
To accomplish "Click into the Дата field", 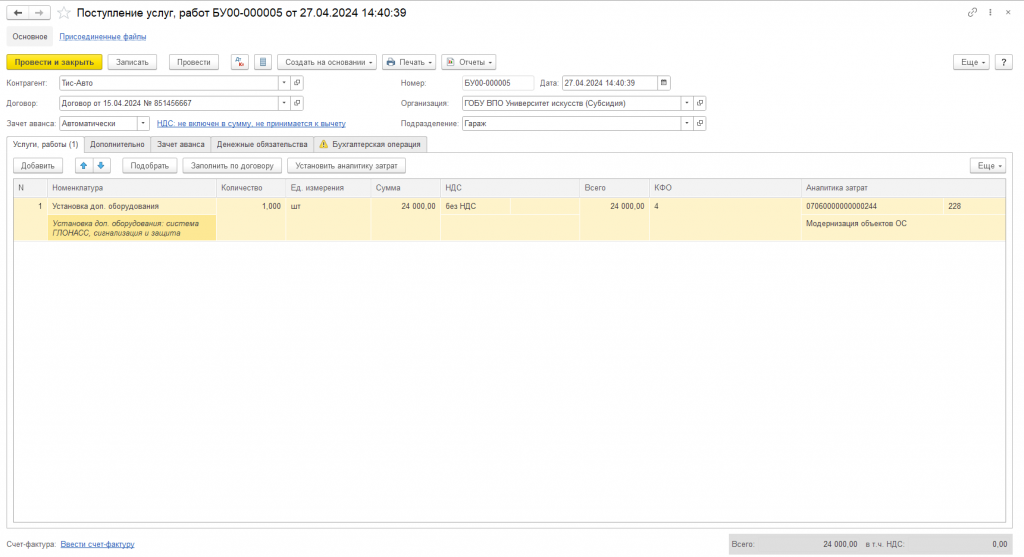I will coord(610,83).
